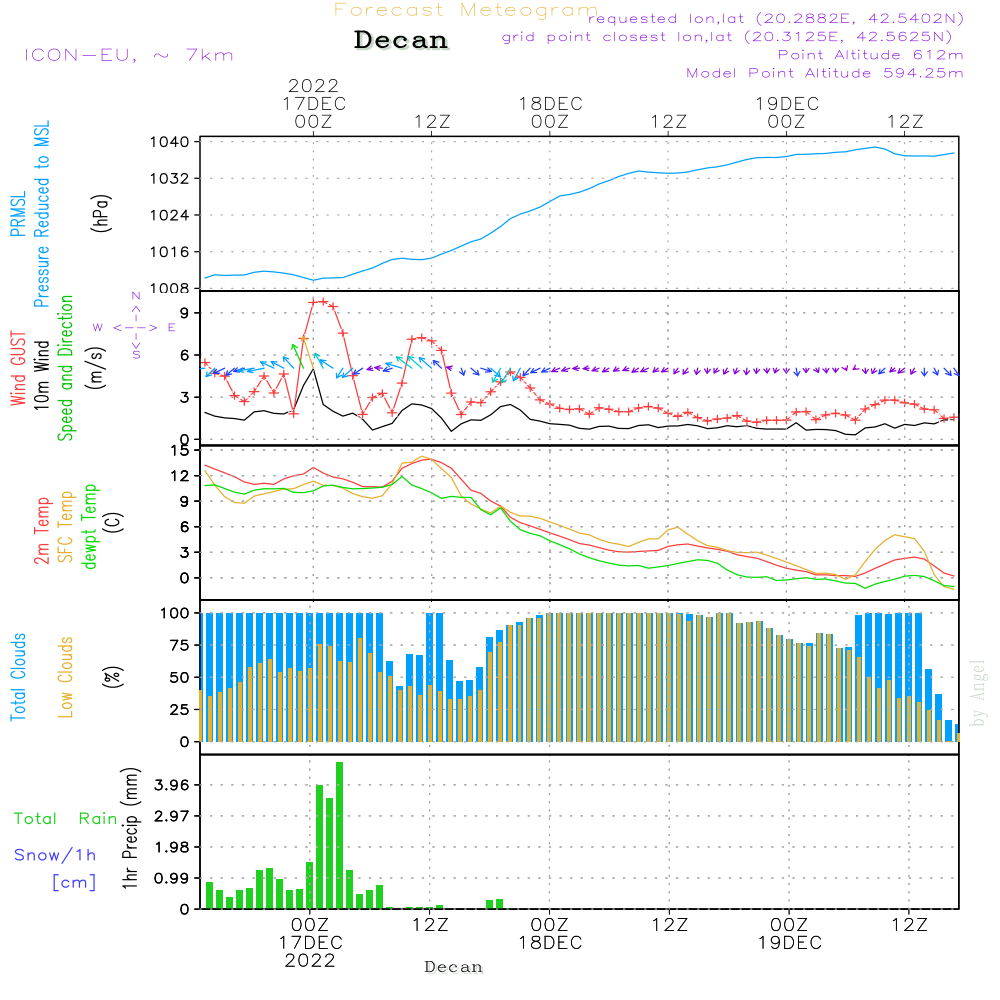Click the top '2022 17DEC 00Z' axis label

pyautogui.click(x=314, y=103)
